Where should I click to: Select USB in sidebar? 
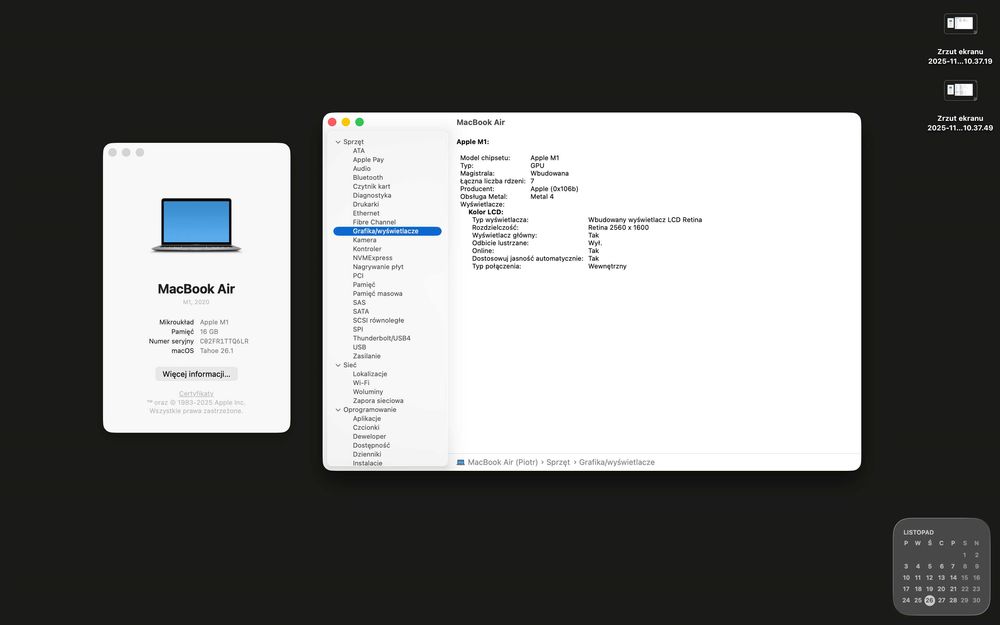[359, 348]
